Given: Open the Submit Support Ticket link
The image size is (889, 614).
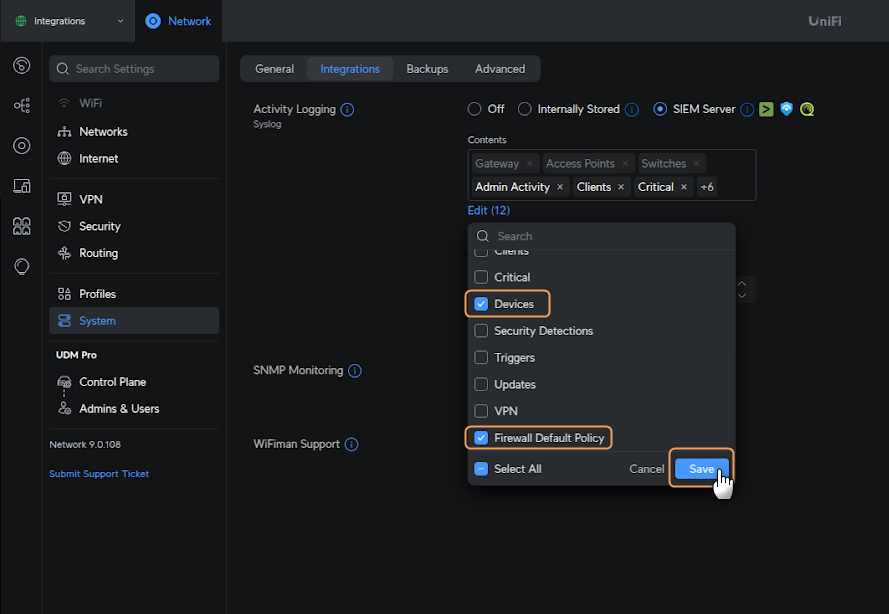Looking at the screenshot, I should click(99, 474).
